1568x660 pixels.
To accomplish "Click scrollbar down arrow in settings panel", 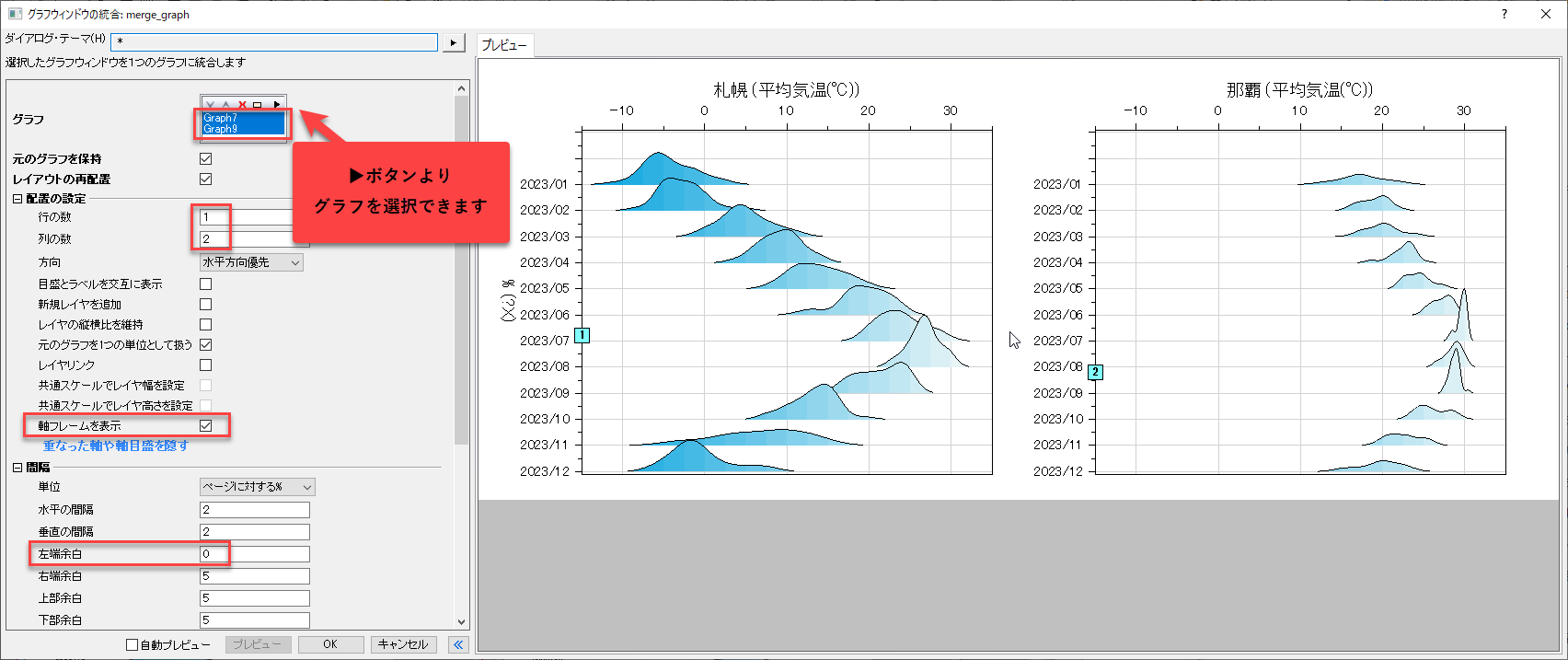I will (462, 621).
